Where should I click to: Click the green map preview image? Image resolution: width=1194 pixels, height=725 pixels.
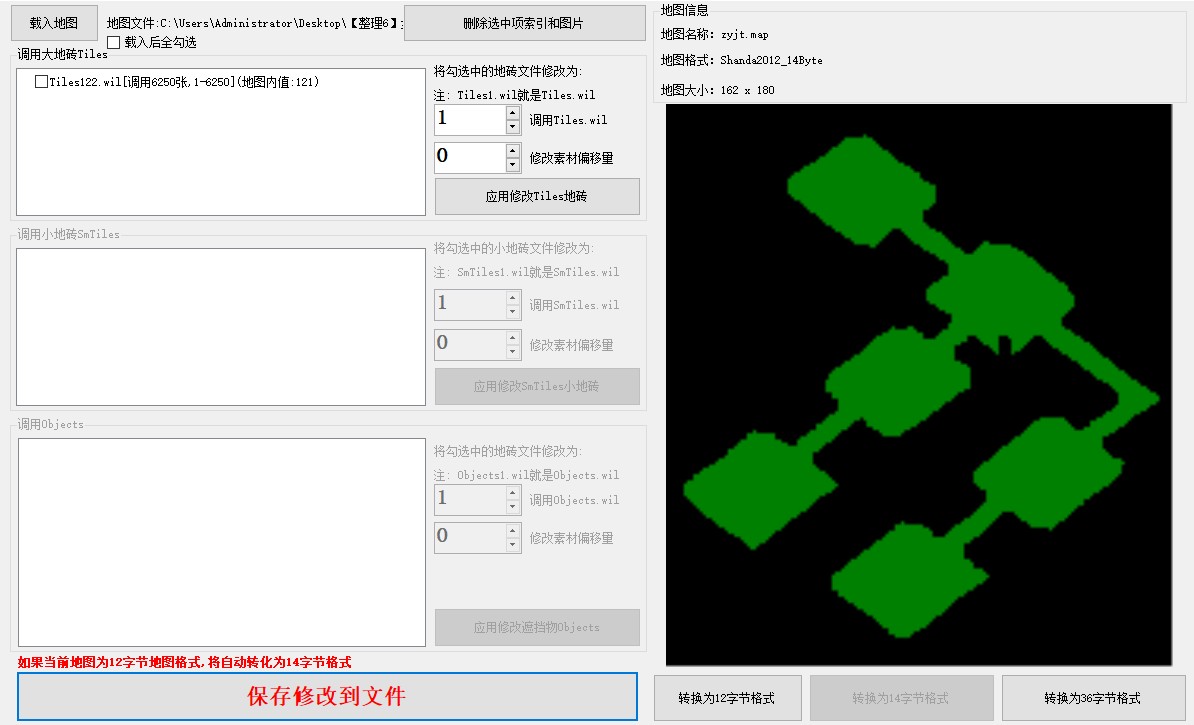[x=918, y=385]
